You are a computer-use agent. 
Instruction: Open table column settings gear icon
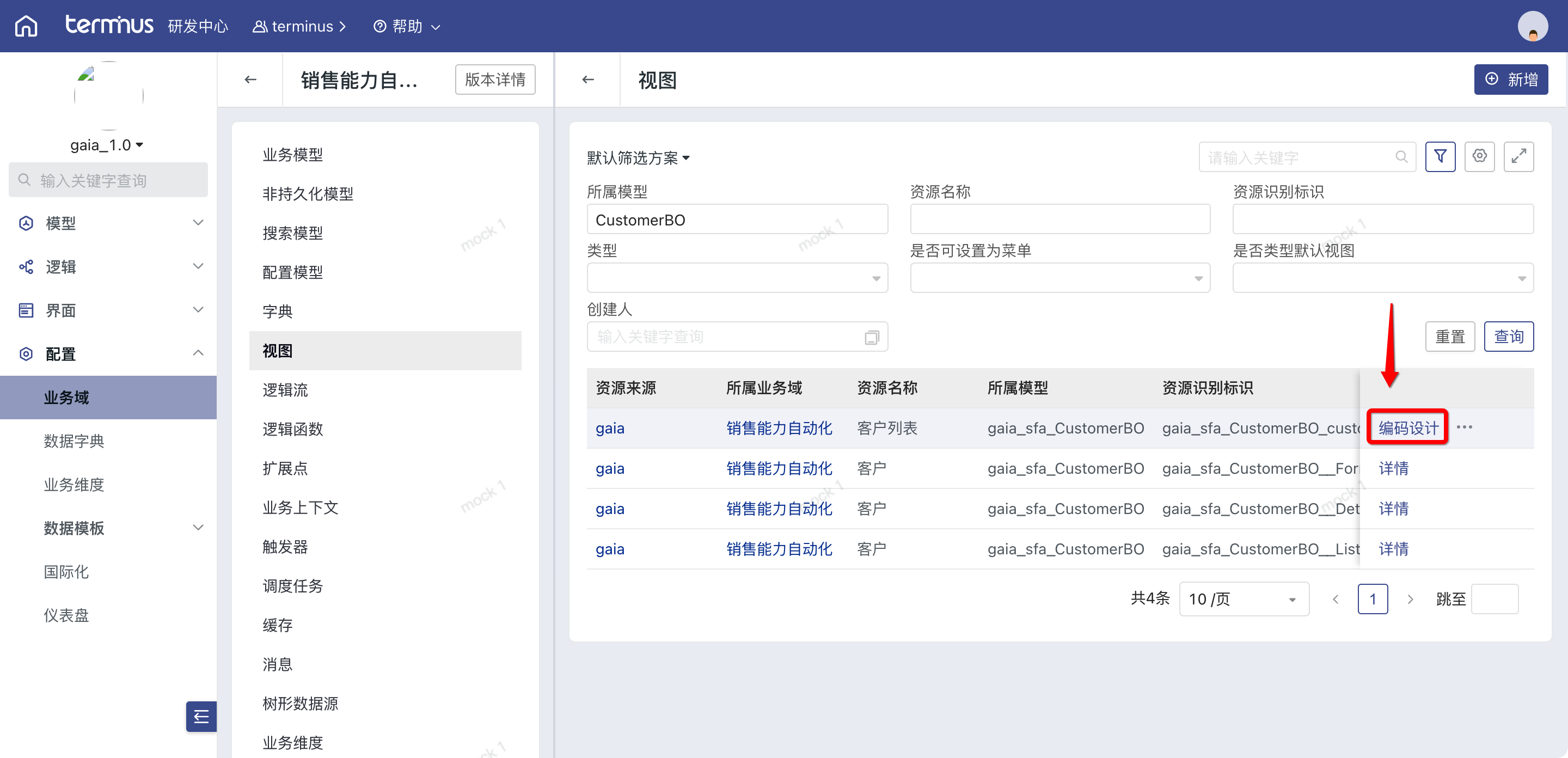tap(1479, 156)
